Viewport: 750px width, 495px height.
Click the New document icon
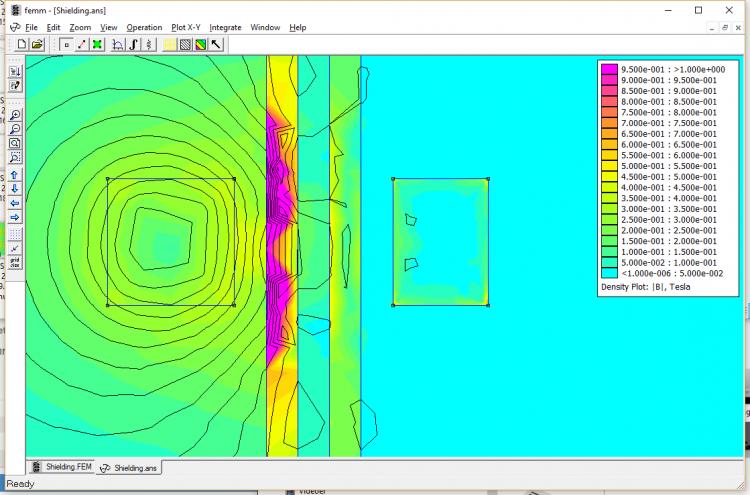pyautogui.click(x=21, y=44)
